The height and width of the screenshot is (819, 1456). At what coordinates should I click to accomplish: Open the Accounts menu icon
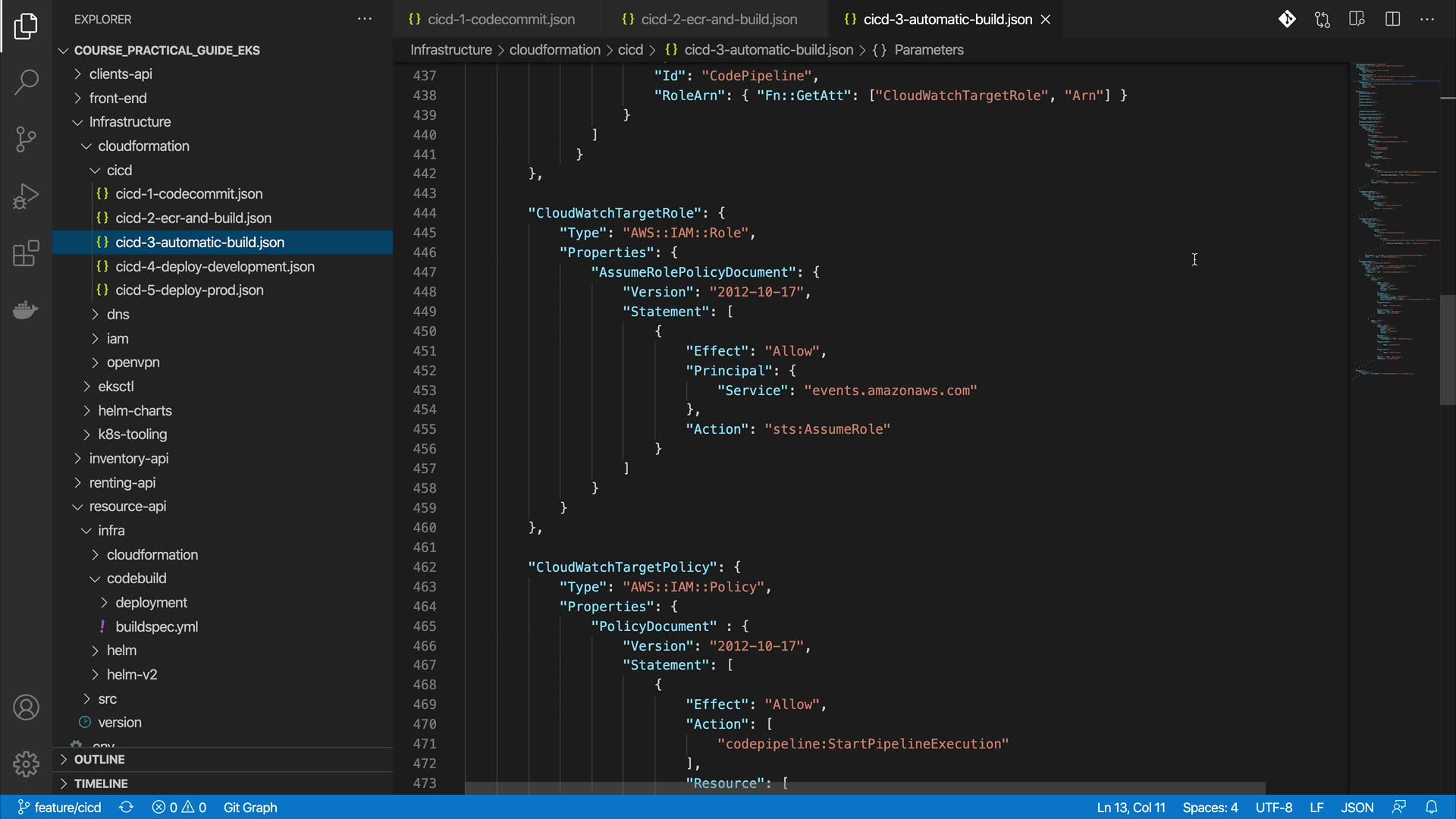tap(26, 708)
